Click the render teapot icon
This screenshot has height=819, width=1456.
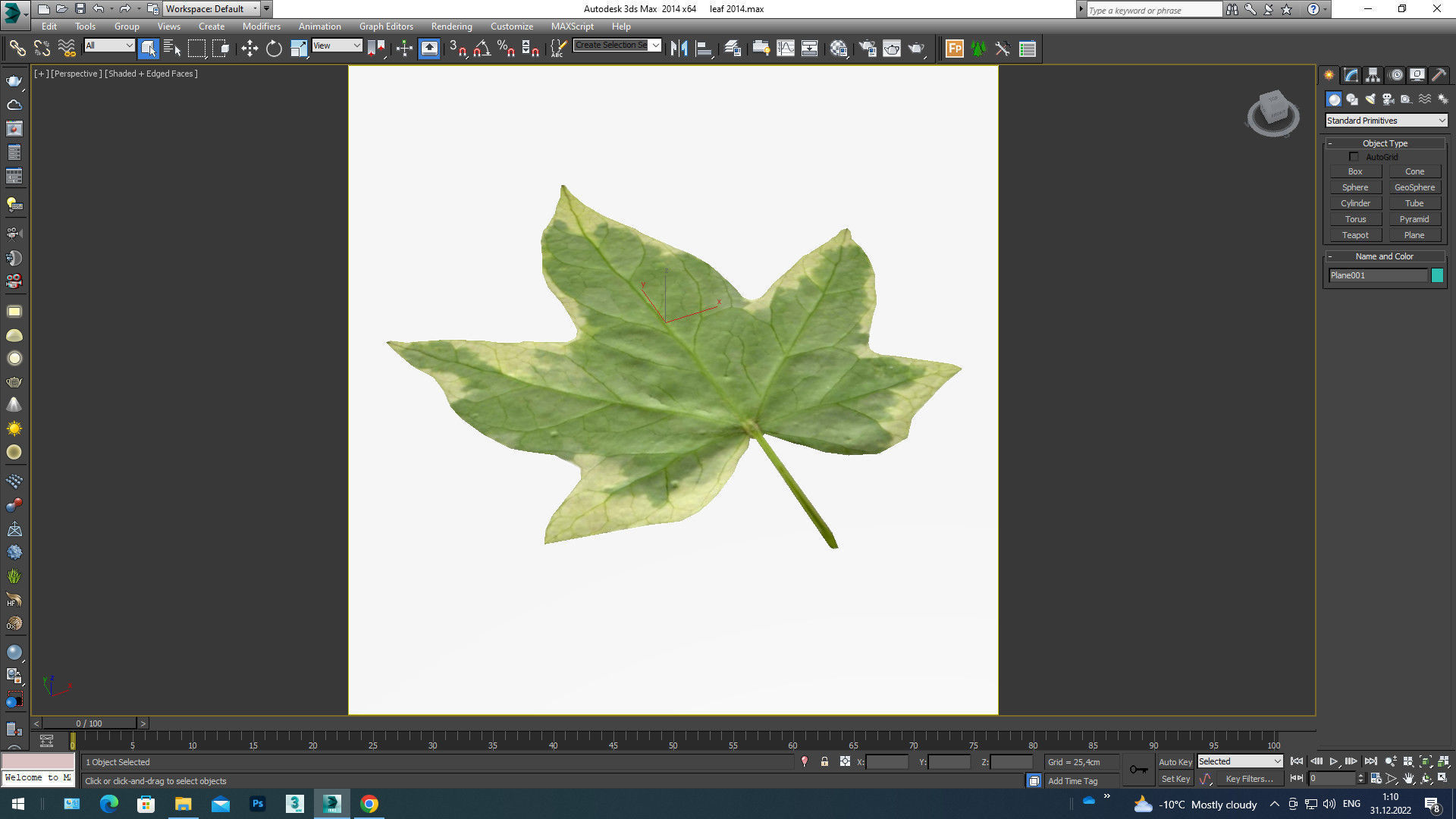click(x=916, y=49)
